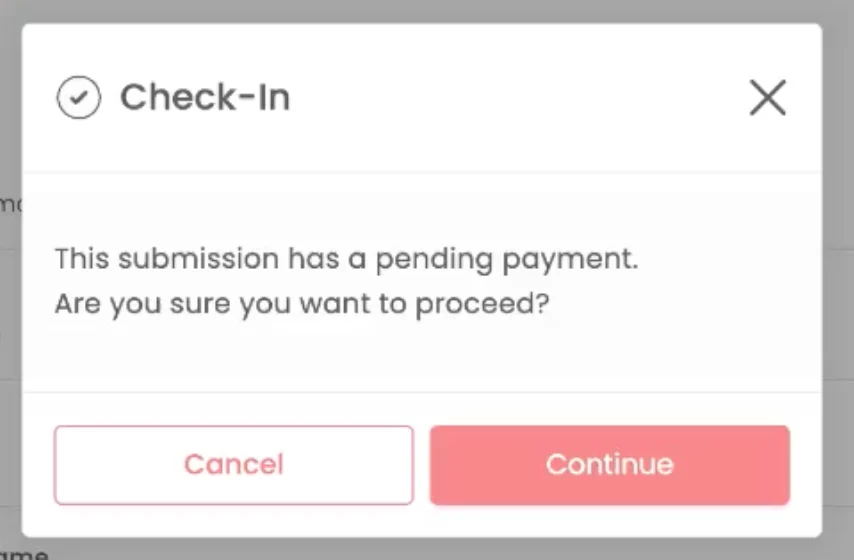
Task: Click the "Are you sure you want to proceed?" text
Action: point(302,304)
